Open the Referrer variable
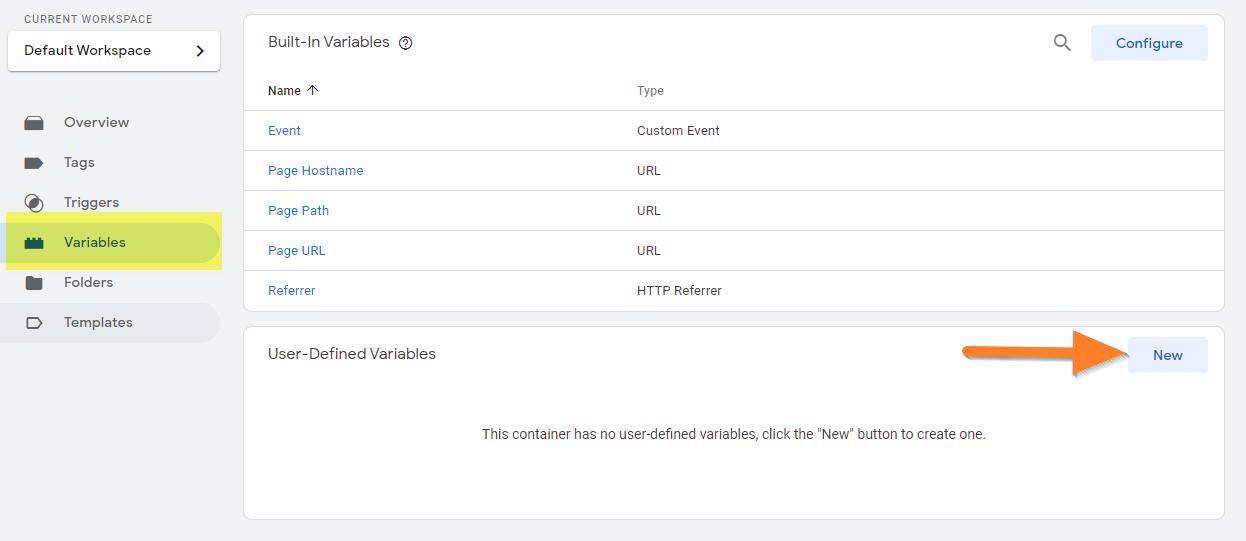Viewport: 1246px width, 541px height. pyautogui.click(x=291, y=291)
